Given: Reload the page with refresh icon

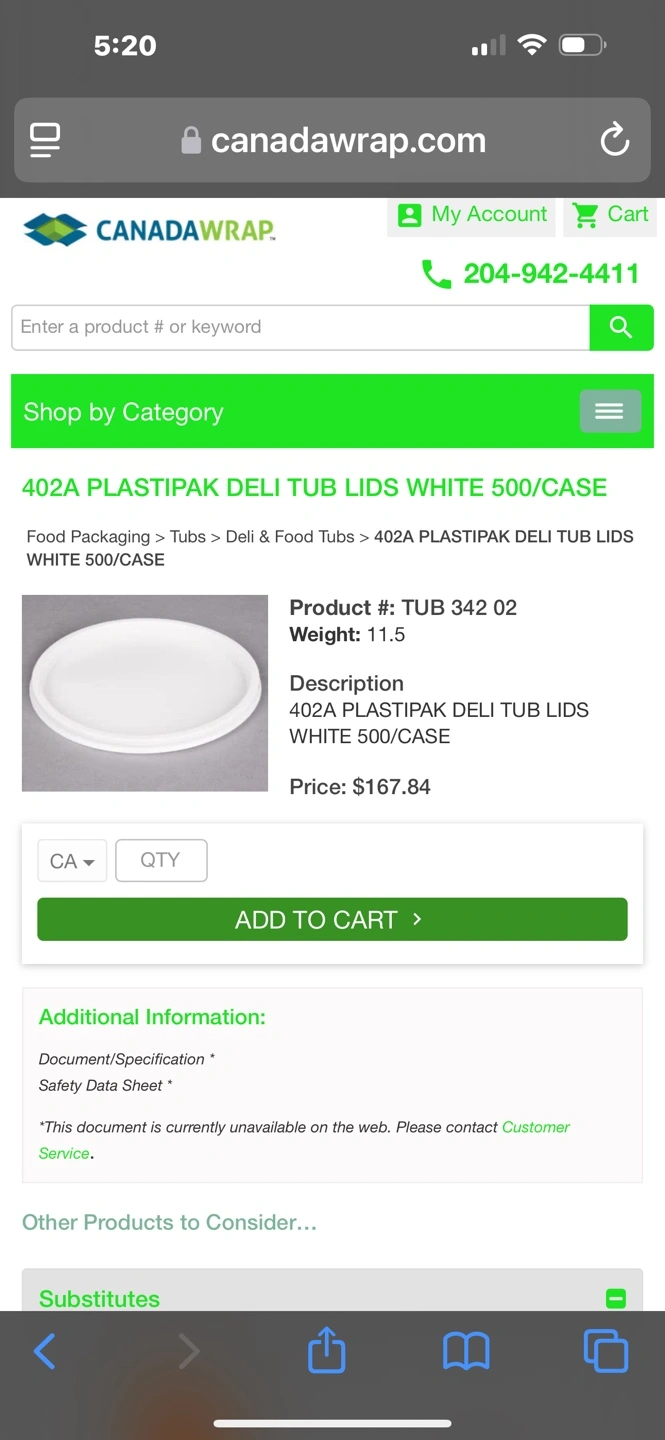Looking at the screenshot, I should [x=614, y=140].
